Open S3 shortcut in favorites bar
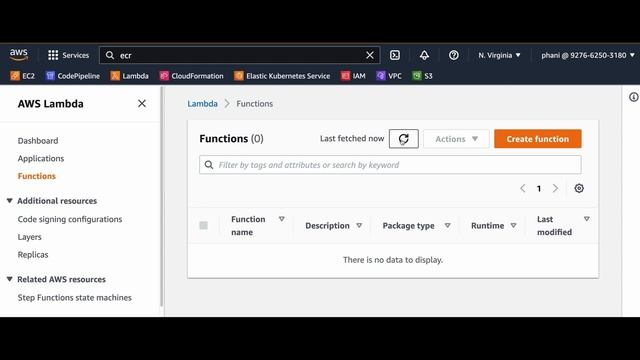Image resolution: width=640 pixels, height=360 pixels. click(x=422, y=76)
